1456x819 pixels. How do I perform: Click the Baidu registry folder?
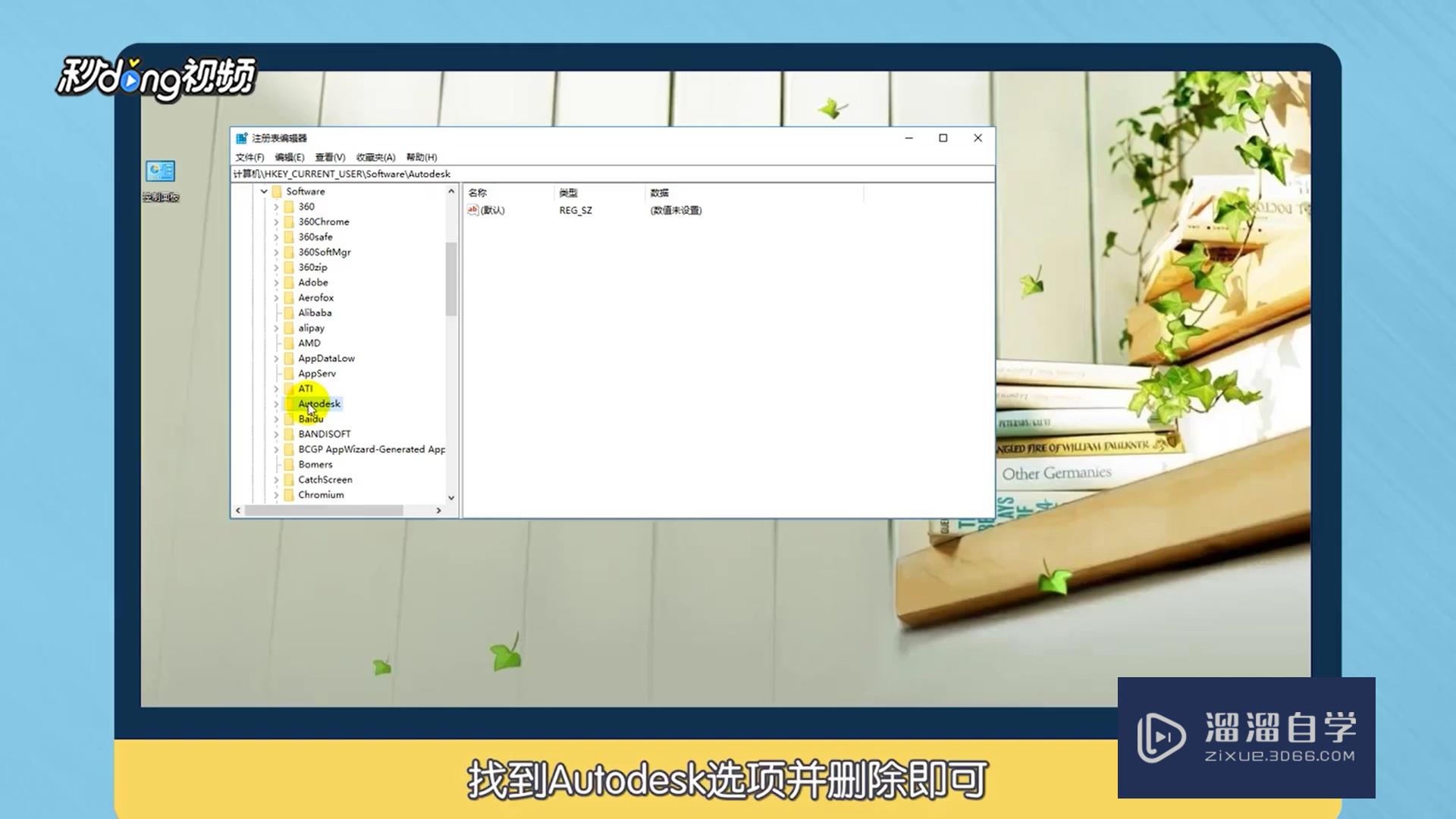310,418
